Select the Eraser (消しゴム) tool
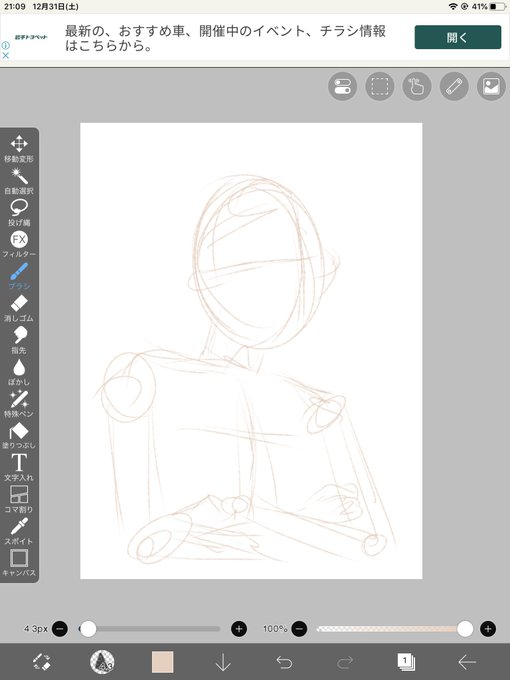 [x=19, y=308]
